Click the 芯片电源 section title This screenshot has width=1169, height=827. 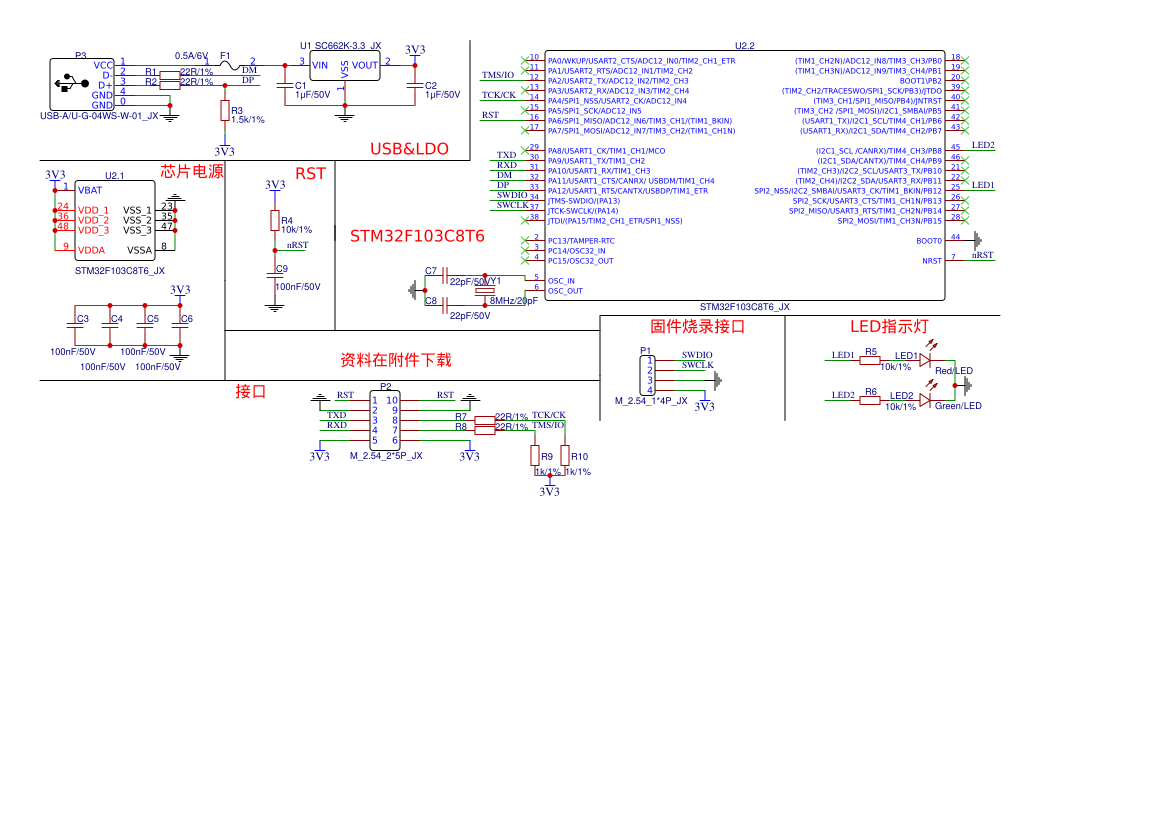pos(192,172)
